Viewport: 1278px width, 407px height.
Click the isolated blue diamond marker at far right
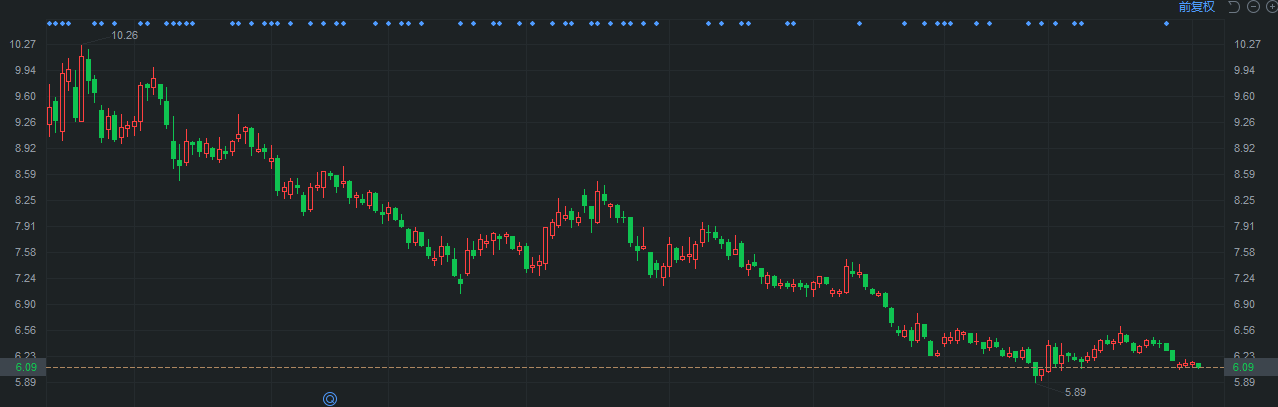click(1166, 23)
